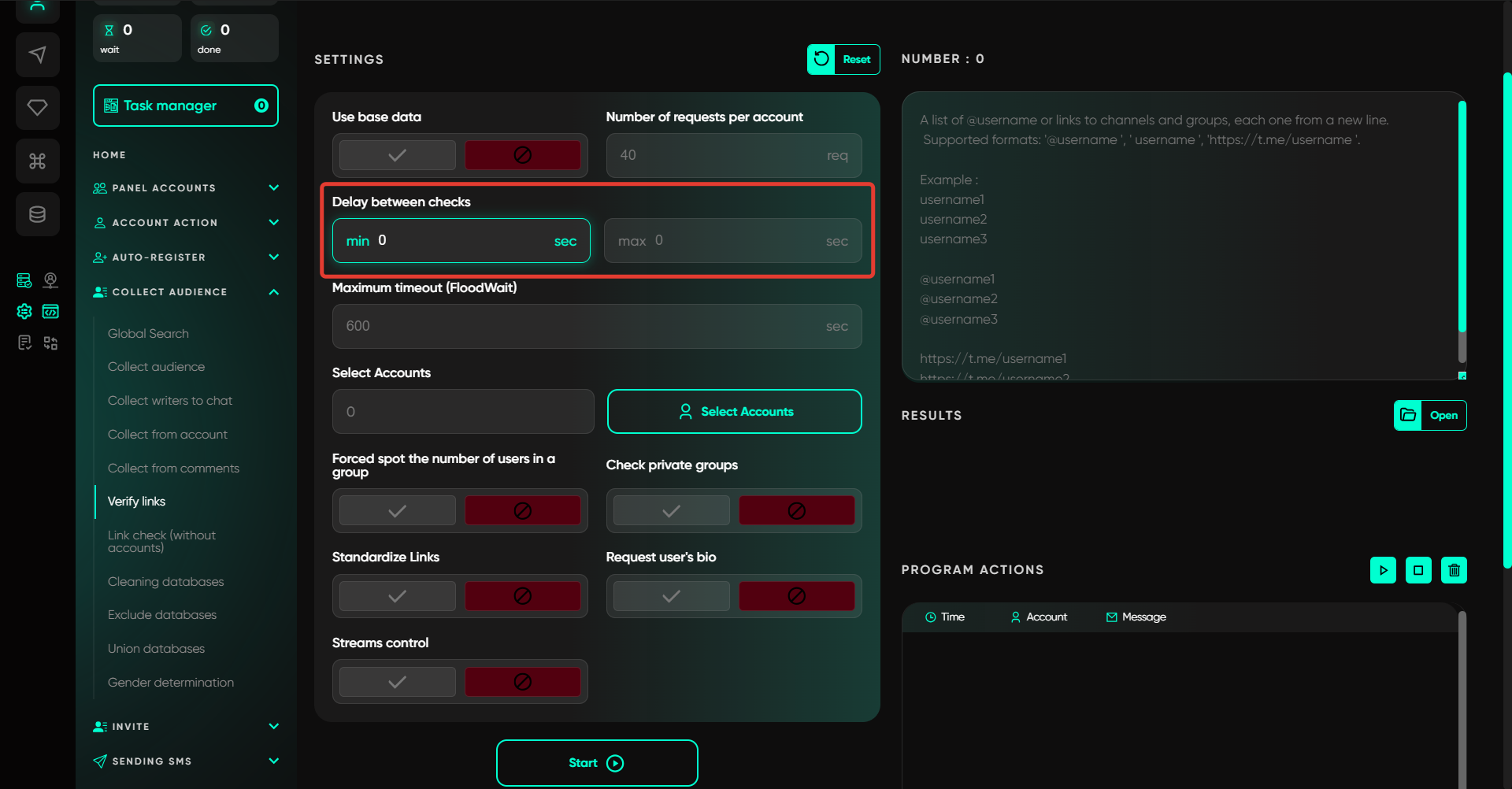Open the code window icon in sidebar

tap(50, 312)
